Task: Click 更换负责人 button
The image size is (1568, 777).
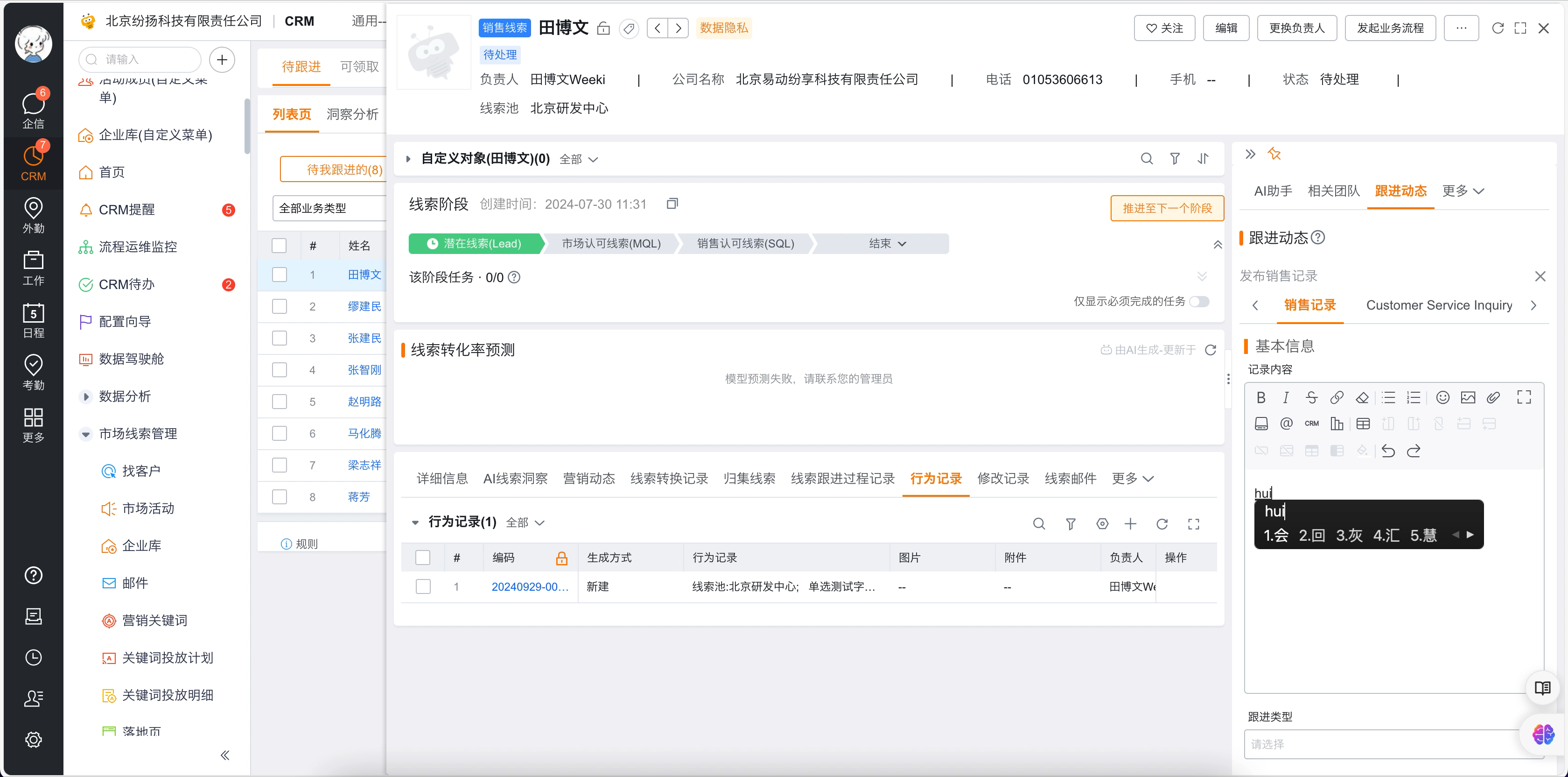Action: tap(1296, 28)
